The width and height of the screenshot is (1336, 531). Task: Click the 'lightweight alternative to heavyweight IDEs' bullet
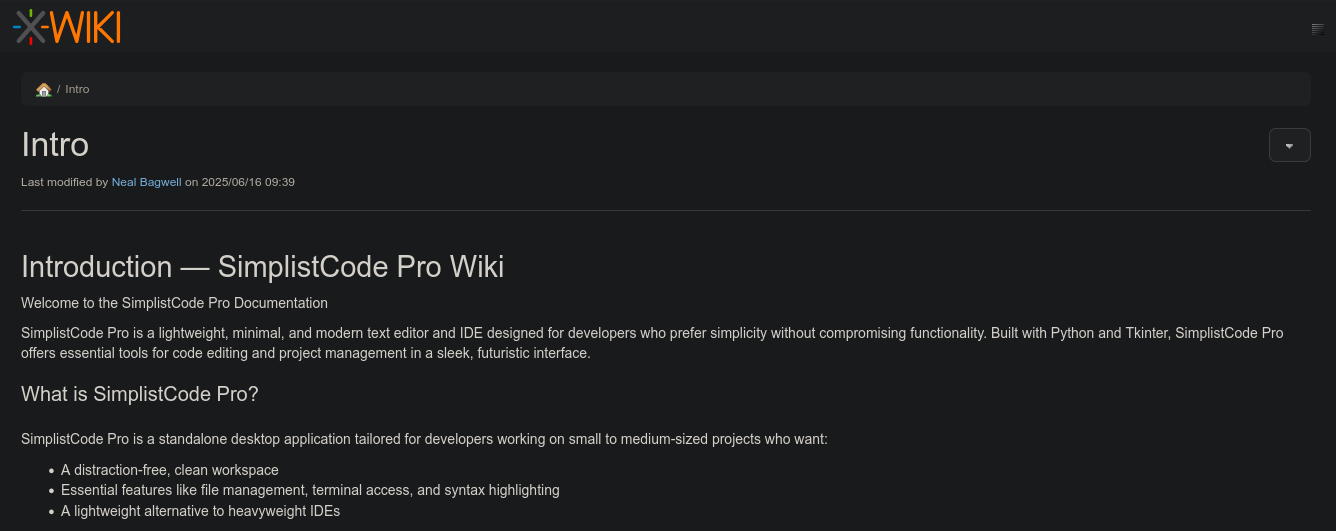coord(200,511)
